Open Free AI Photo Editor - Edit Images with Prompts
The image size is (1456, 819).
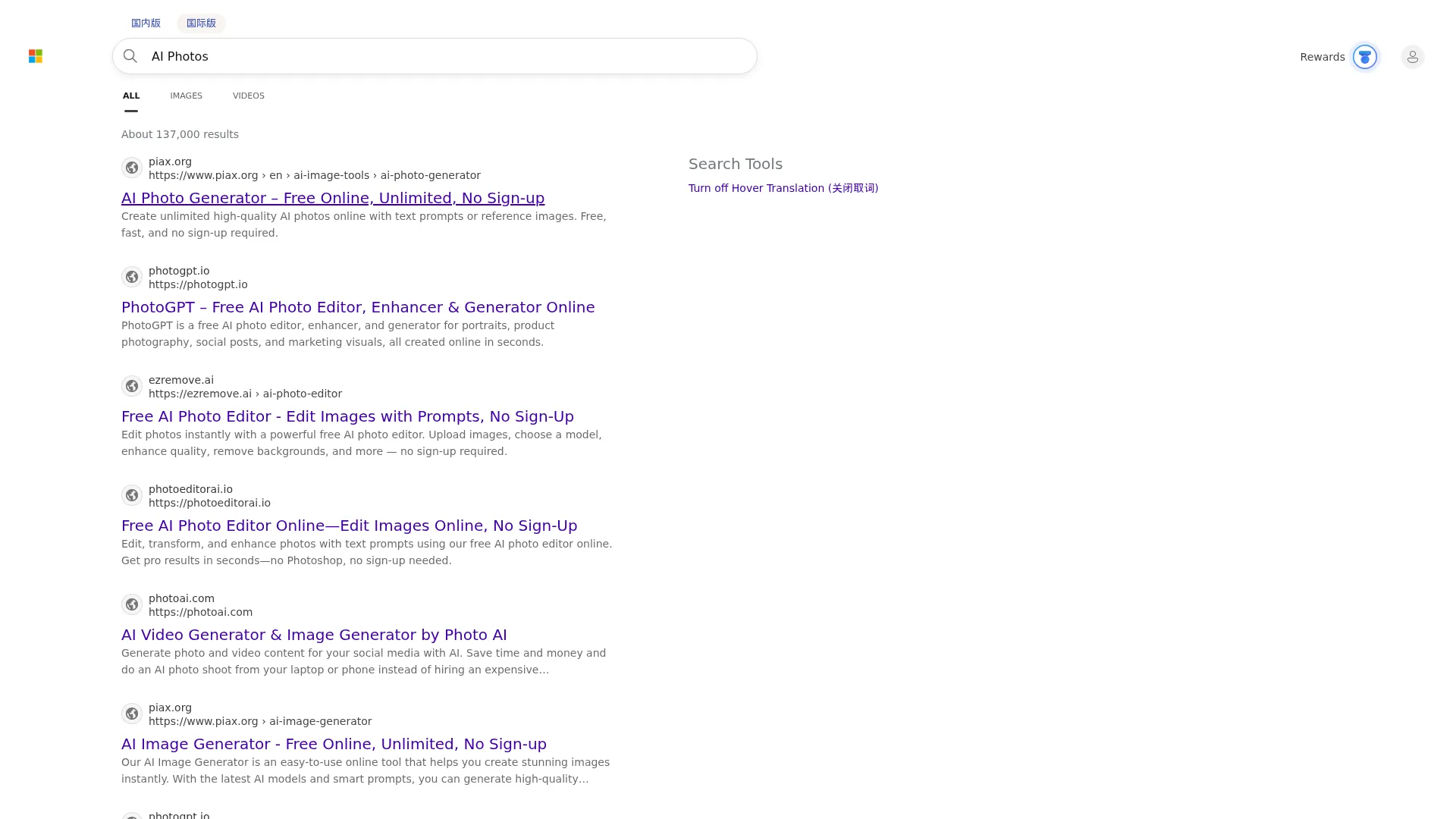click(x=347, y=416)
